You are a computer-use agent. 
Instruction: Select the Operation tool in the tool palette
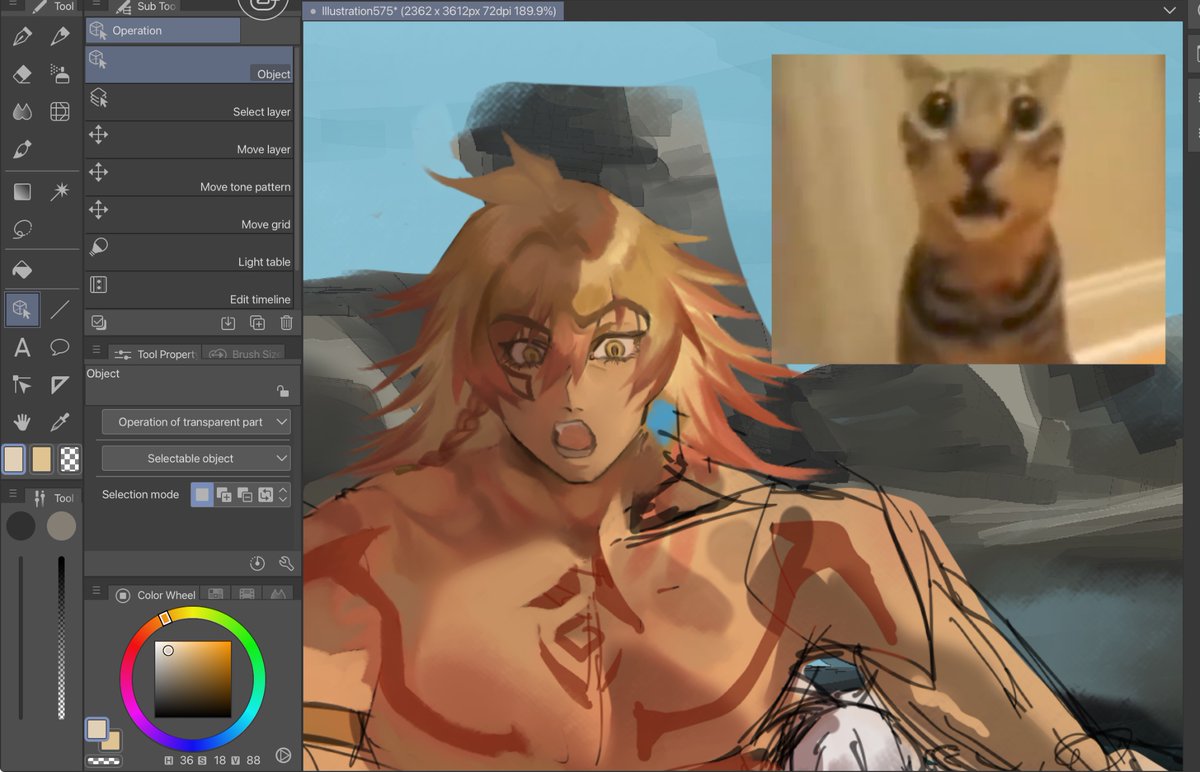tap(22, 309)
